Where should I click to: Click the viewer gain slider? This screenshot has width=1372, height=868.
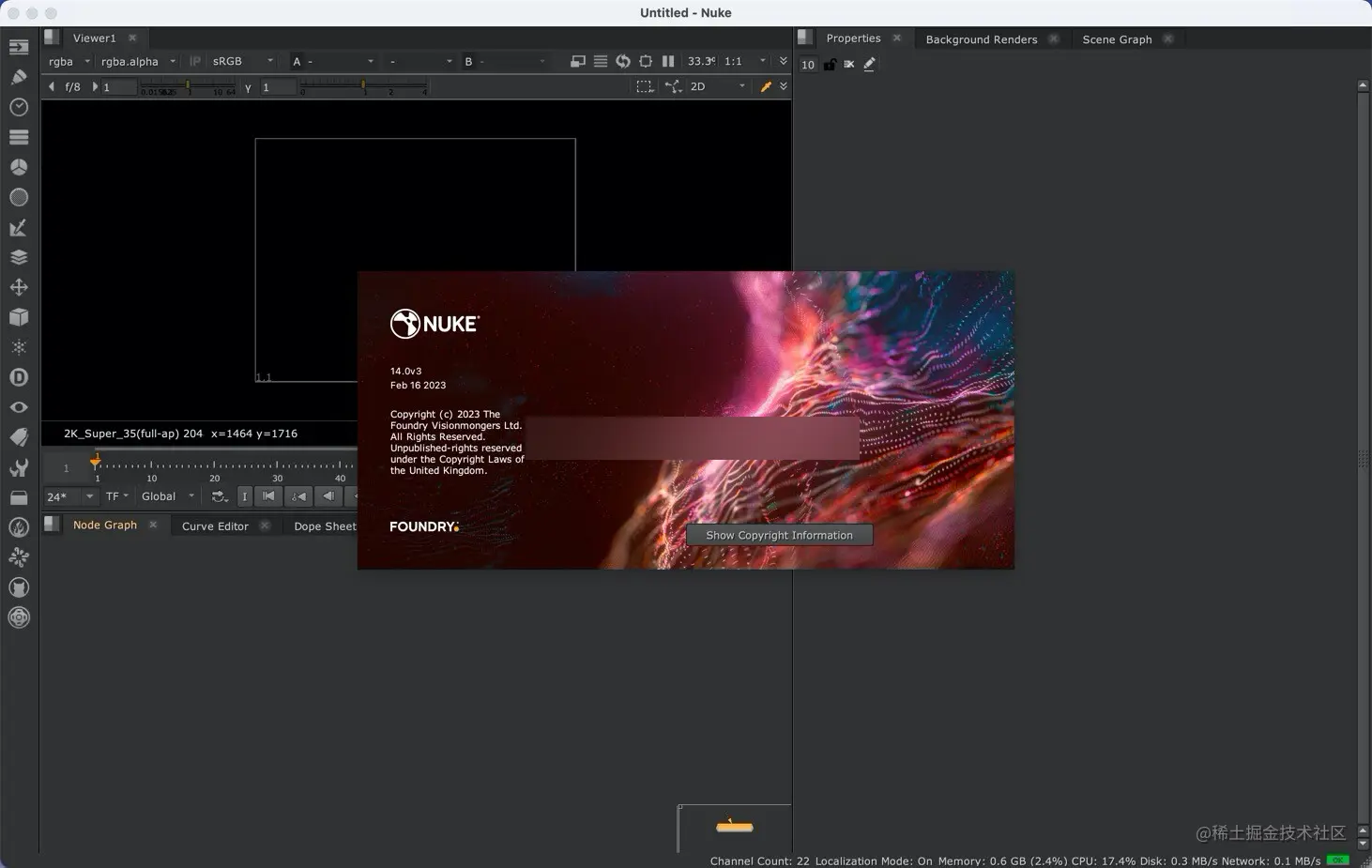[189, 87]
